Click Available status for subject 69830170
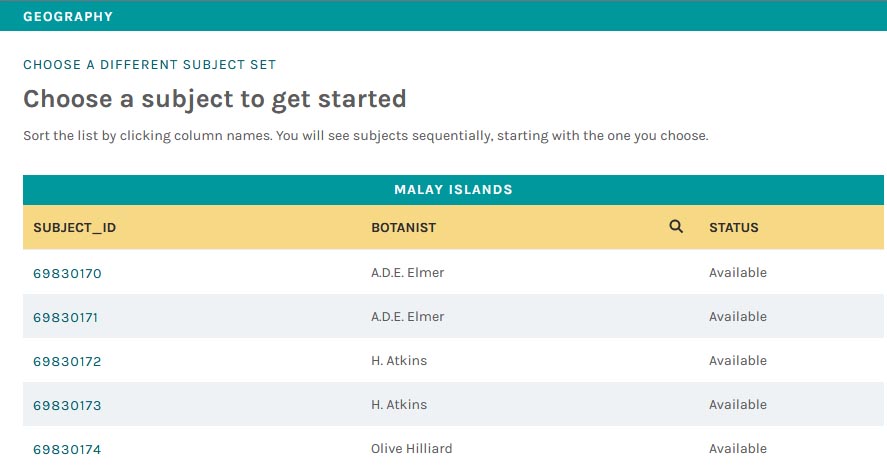 click(738, 273)
